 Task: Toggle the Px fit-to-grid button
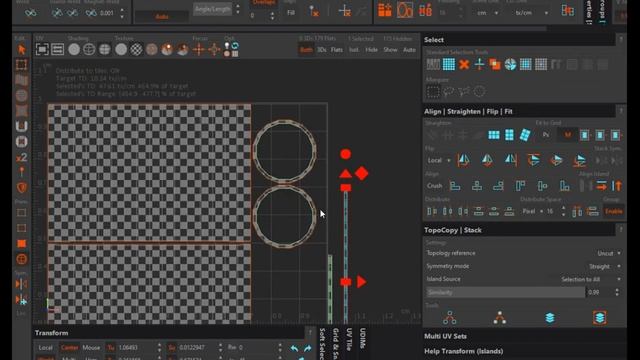tap(546, 135)
